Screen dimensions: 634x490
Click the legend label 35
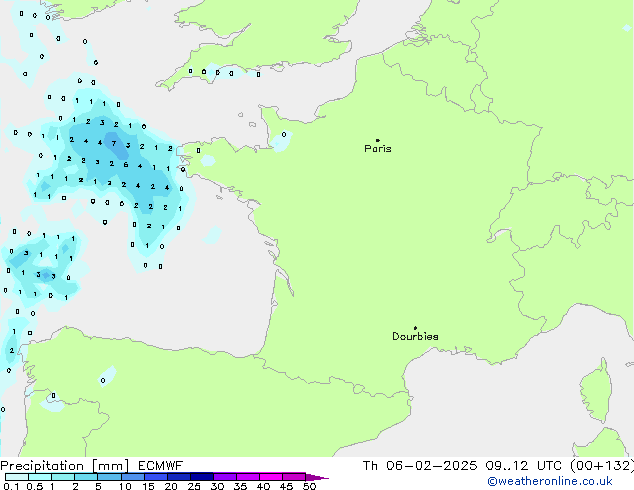pyautogui.click(x=240, y=486)
